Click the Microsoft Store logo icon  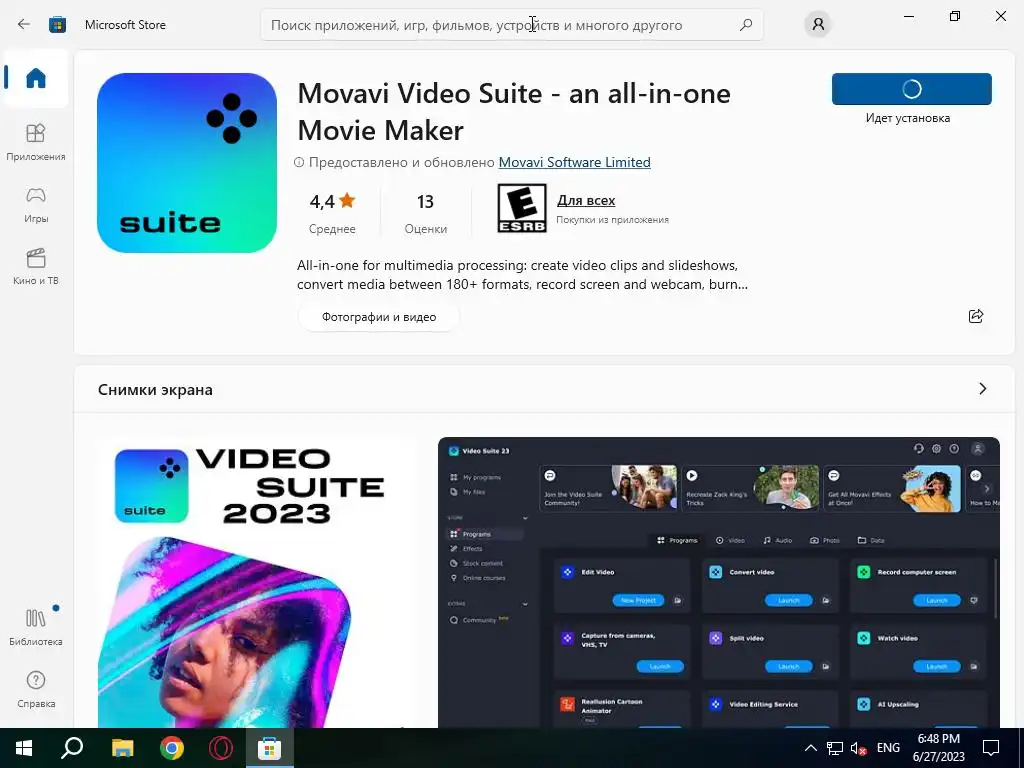pyautogui.click(x=57, y=25)
